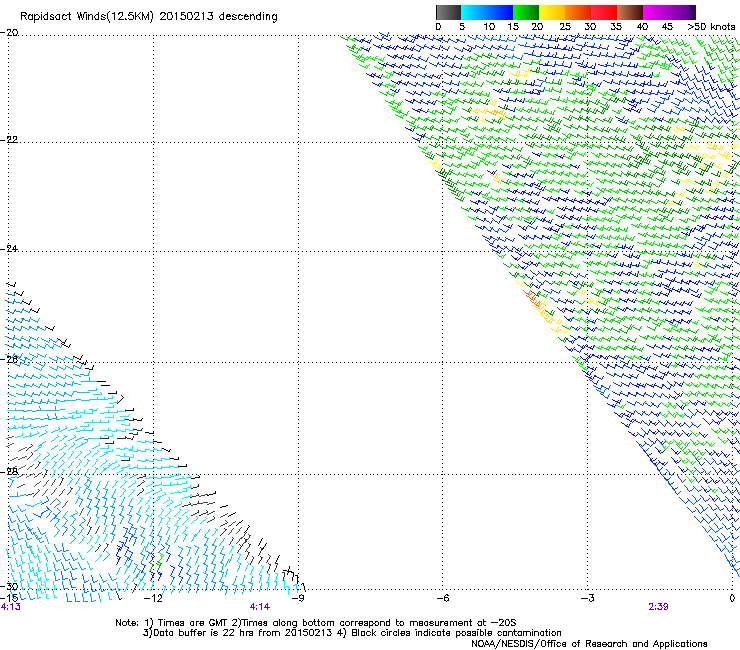Click the legend tick label '40'
Screen dimensions: 740x650
pyautogui.click(x=642, y=27)
